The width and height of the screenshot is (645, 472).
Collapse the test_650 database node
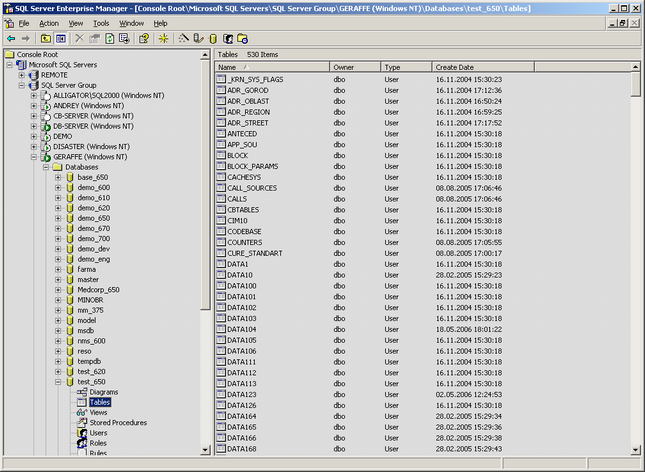58,382
